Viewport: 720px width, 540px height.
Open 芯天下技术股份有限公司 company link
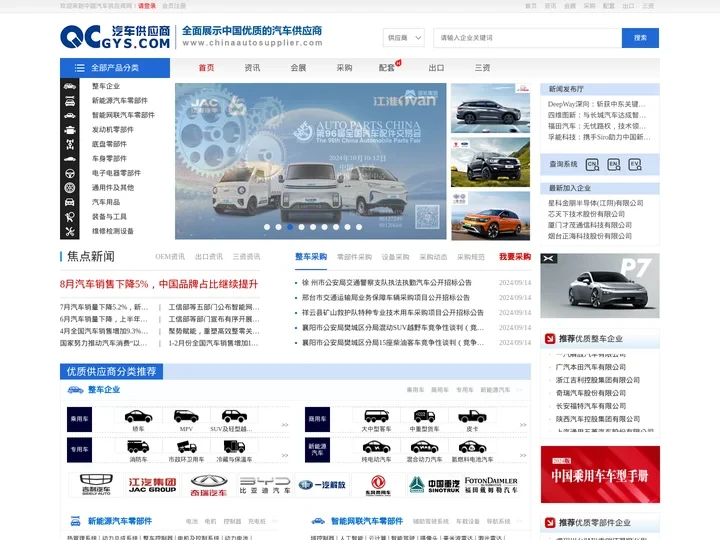pyautogui.click(x=586, y=214)
